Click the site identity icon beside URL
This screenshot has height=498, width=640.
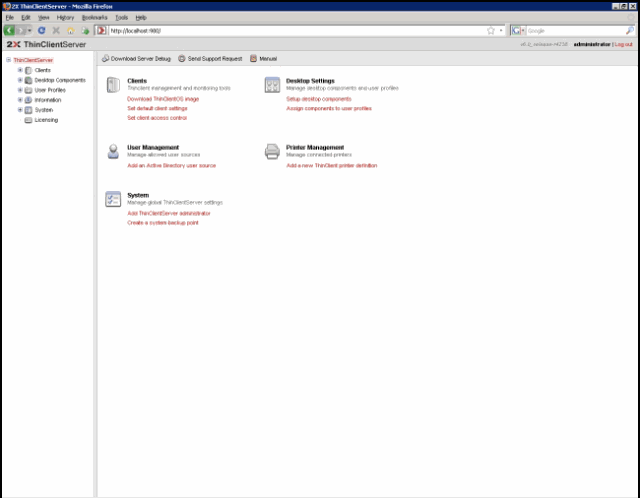click(x=101, y=31)
